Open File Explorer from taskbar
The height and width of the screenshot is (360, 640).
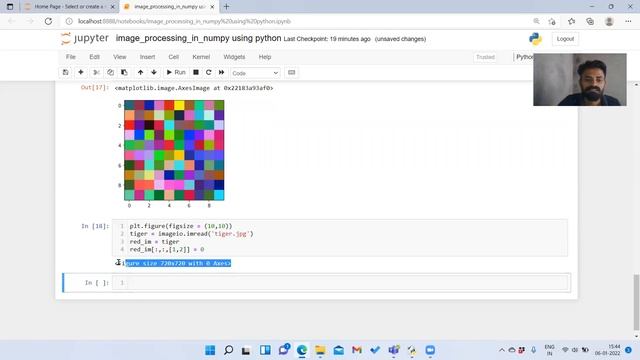click(320, 350)
